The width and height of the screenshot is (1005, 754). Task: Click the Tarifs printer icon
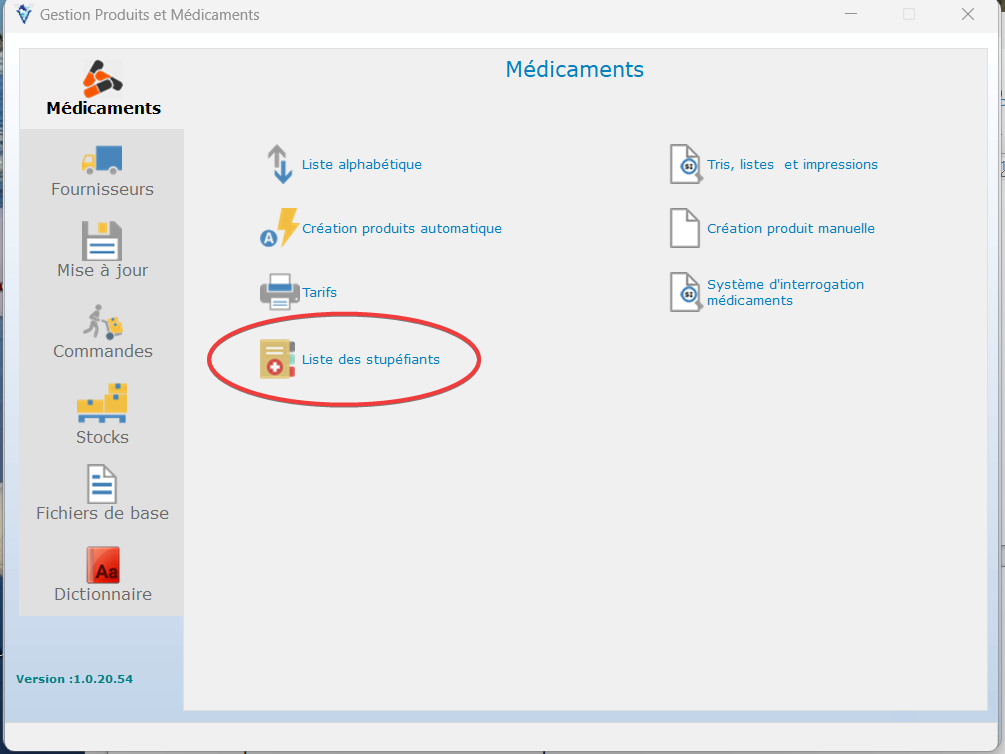(x=279, y=292)
